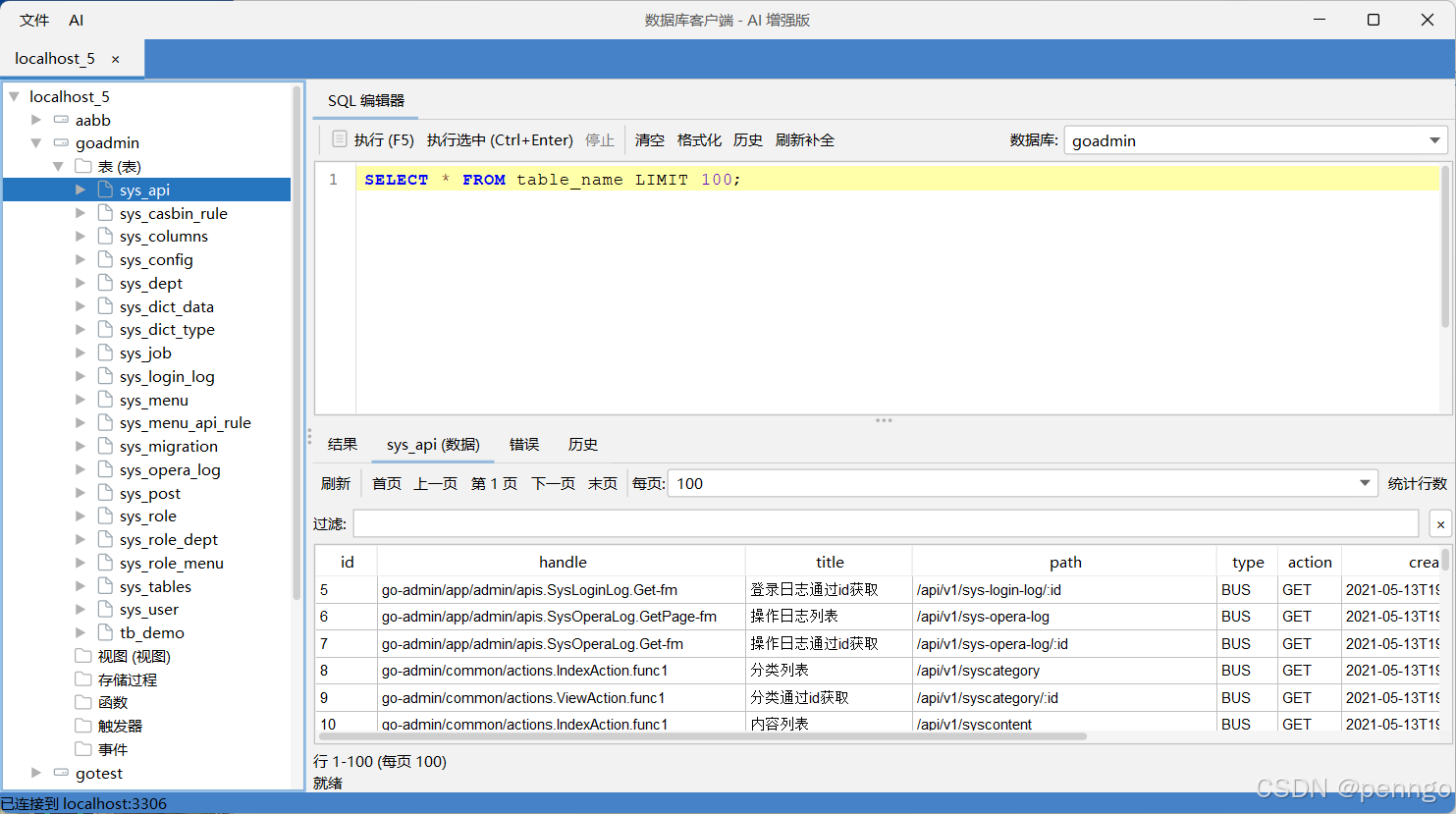This screenshot has width=1456, height=814.
Task: Go to 上一页 of the results
Action: 436,483
